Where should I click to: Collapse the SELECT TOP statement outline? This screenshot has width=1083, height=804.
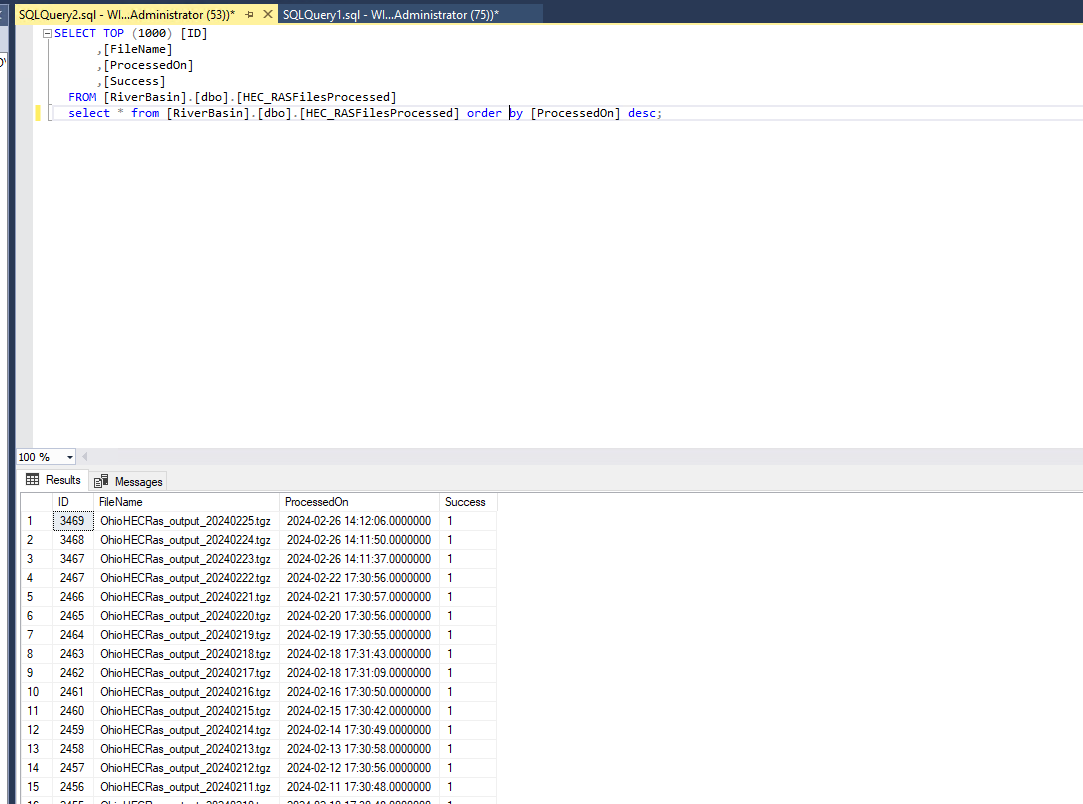point(47,33)
